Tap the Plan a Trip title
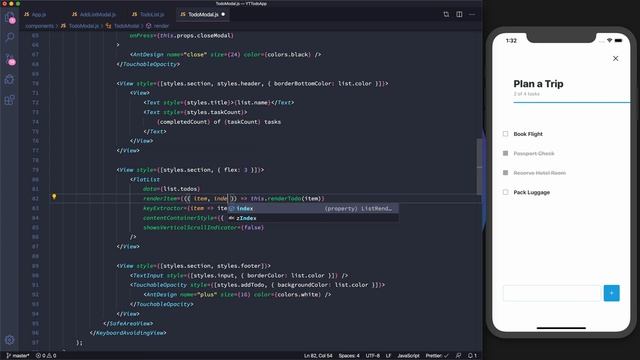 tap(538, 84)
